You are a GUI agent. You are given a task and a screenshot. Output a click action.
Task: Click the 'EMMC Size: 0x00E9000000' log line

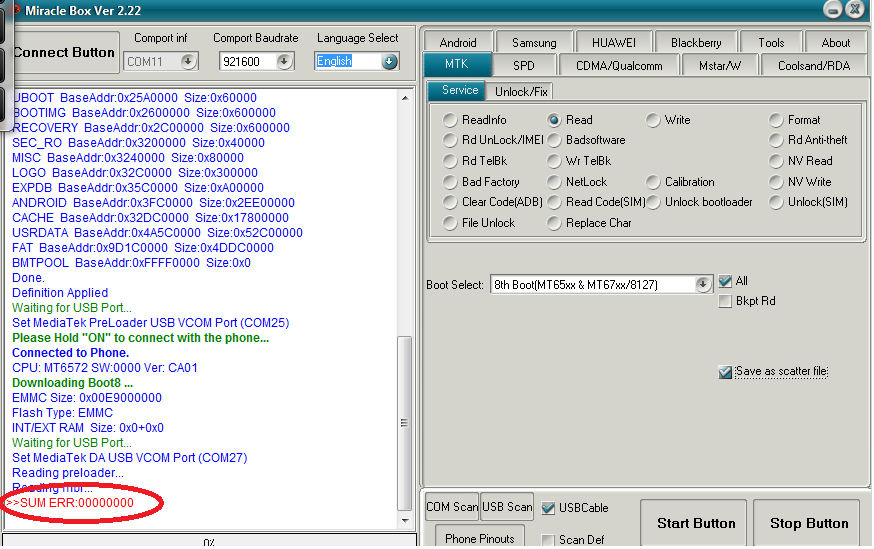(87, 398)
